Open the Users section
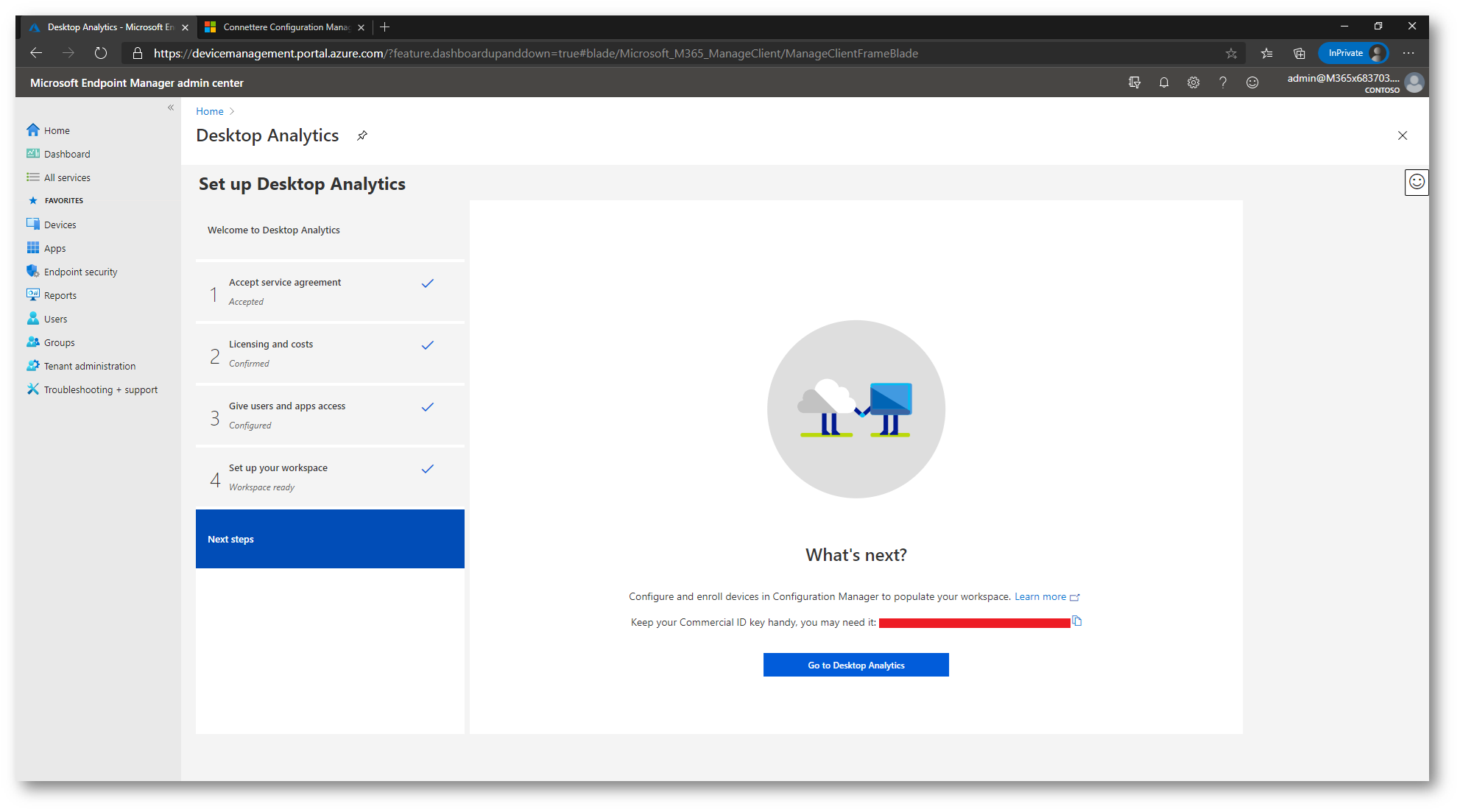1460x812 pixels. (x=55, y=319)
